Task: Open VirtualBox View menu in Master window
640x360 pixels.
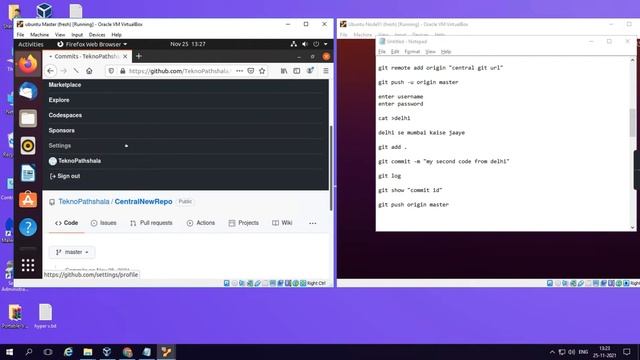Action: [60, 35]
